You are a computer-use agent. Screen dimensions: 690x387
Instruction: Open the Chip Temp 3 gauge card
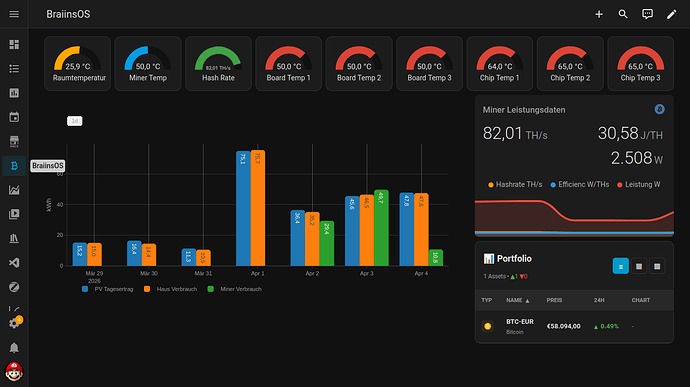coord(641,64)
